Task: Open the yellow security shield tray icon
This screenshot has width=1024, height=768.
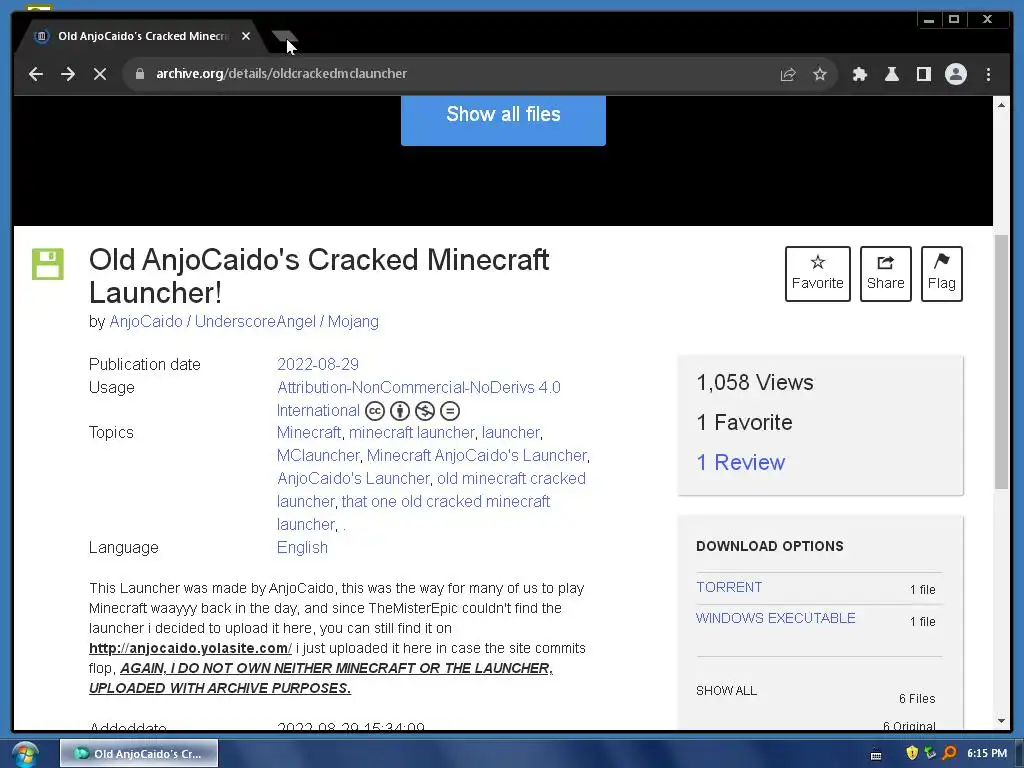Action: 912,753
